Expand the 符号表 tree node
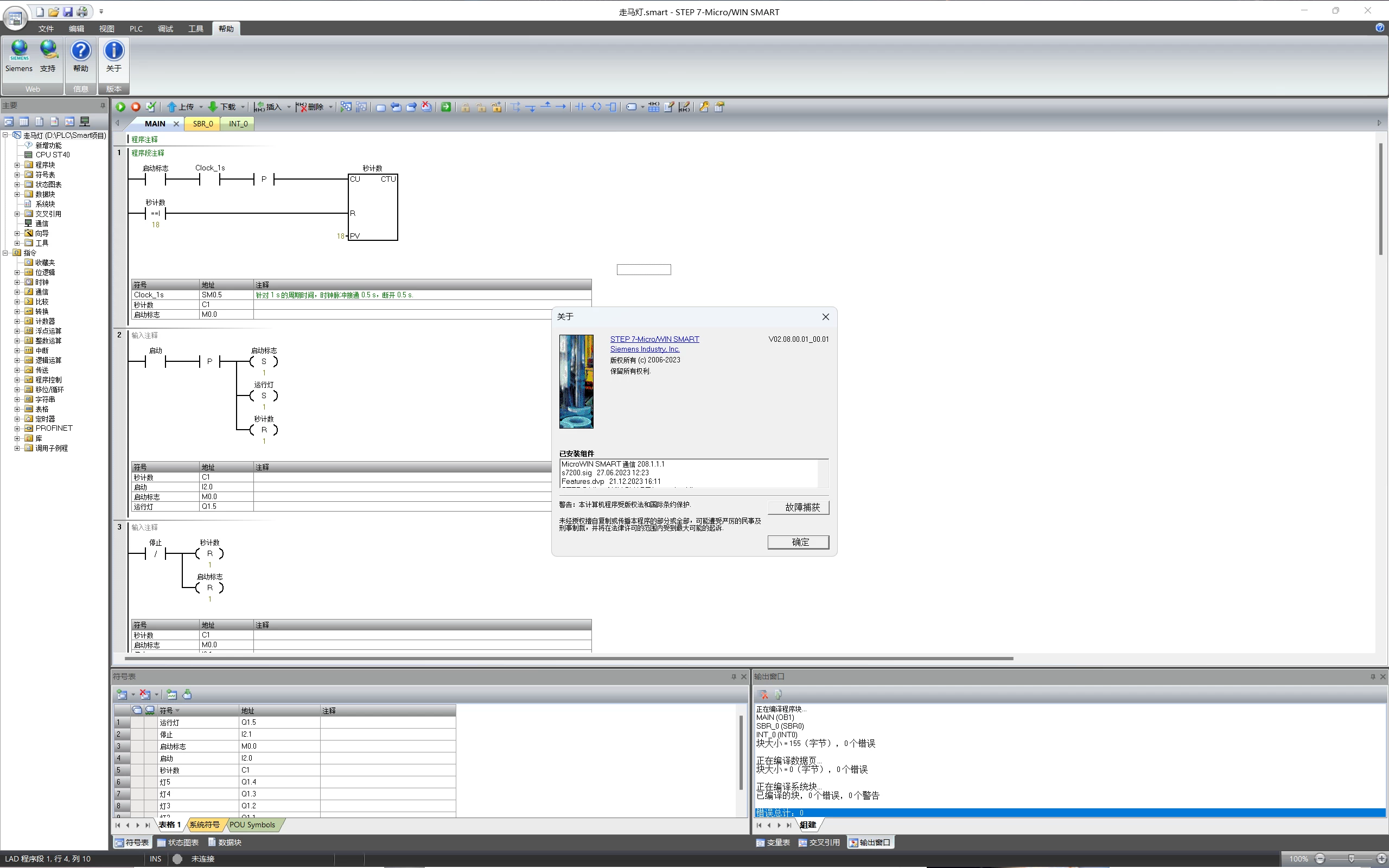1389x868 pixels. click(x=17, y=175)
